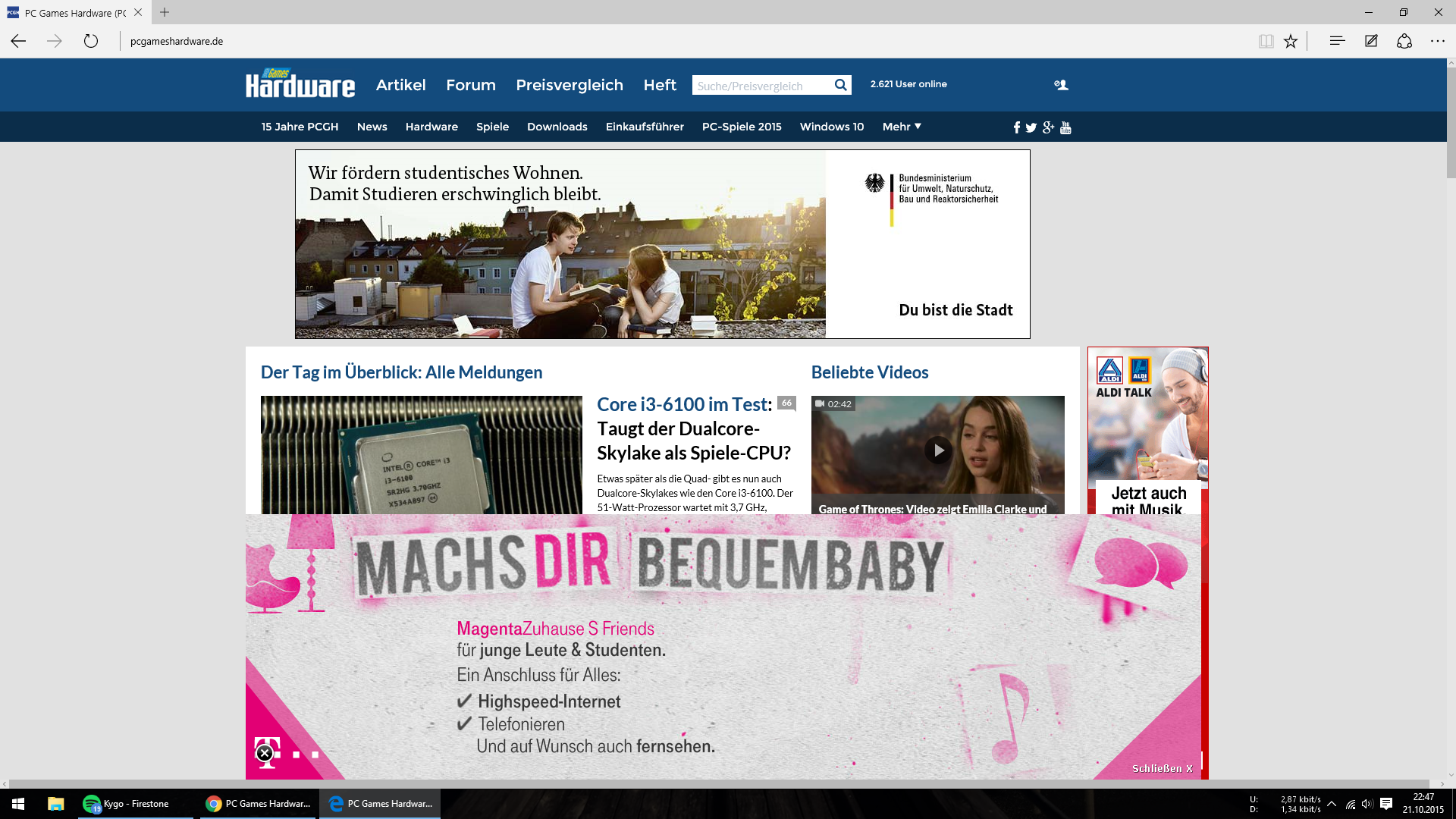Play the Game of Thrones video
This screenshot has width=1456, height=819.
(938, 450)
